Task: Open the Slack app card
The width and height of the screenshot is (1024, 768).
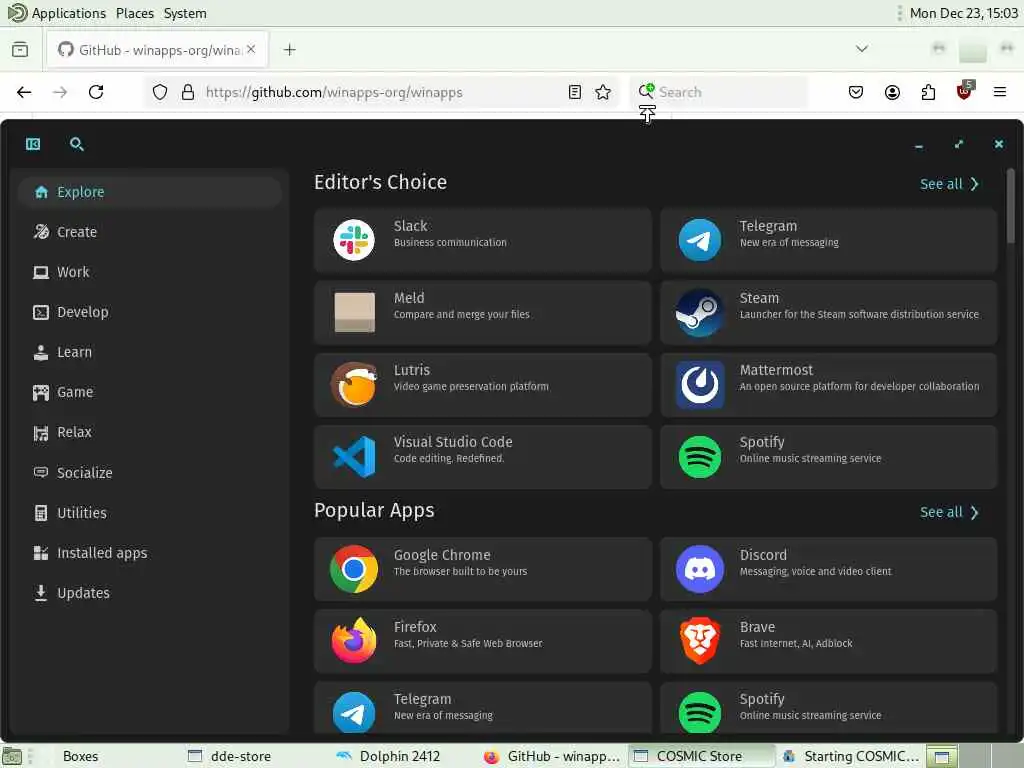Action: [x=483, y=240]
